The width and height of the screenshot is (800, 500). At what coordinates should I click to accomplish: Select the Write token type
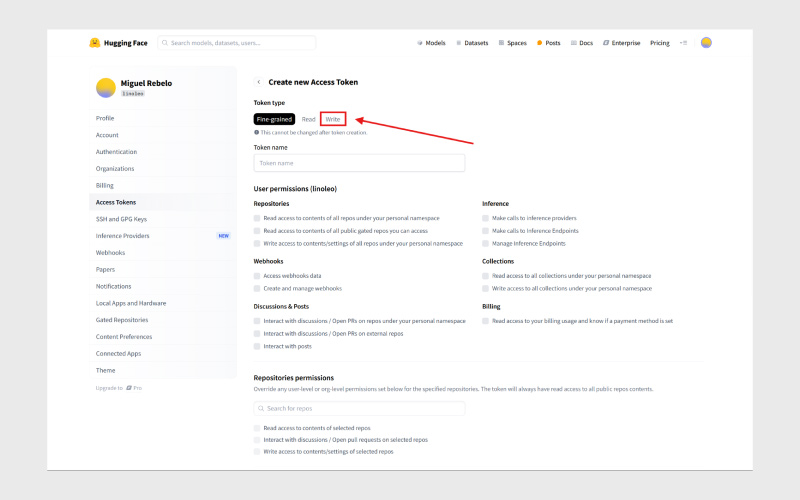[x=333, y=119]
